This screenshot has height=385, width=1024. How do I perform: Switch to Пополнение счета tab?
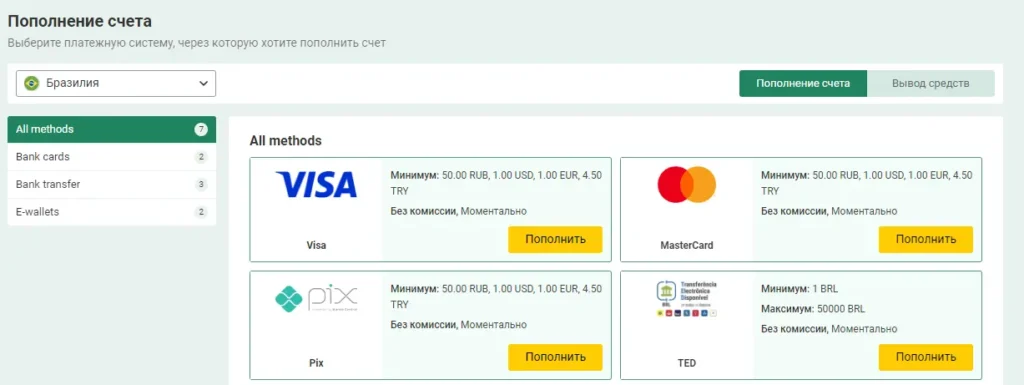pos(803,84)
